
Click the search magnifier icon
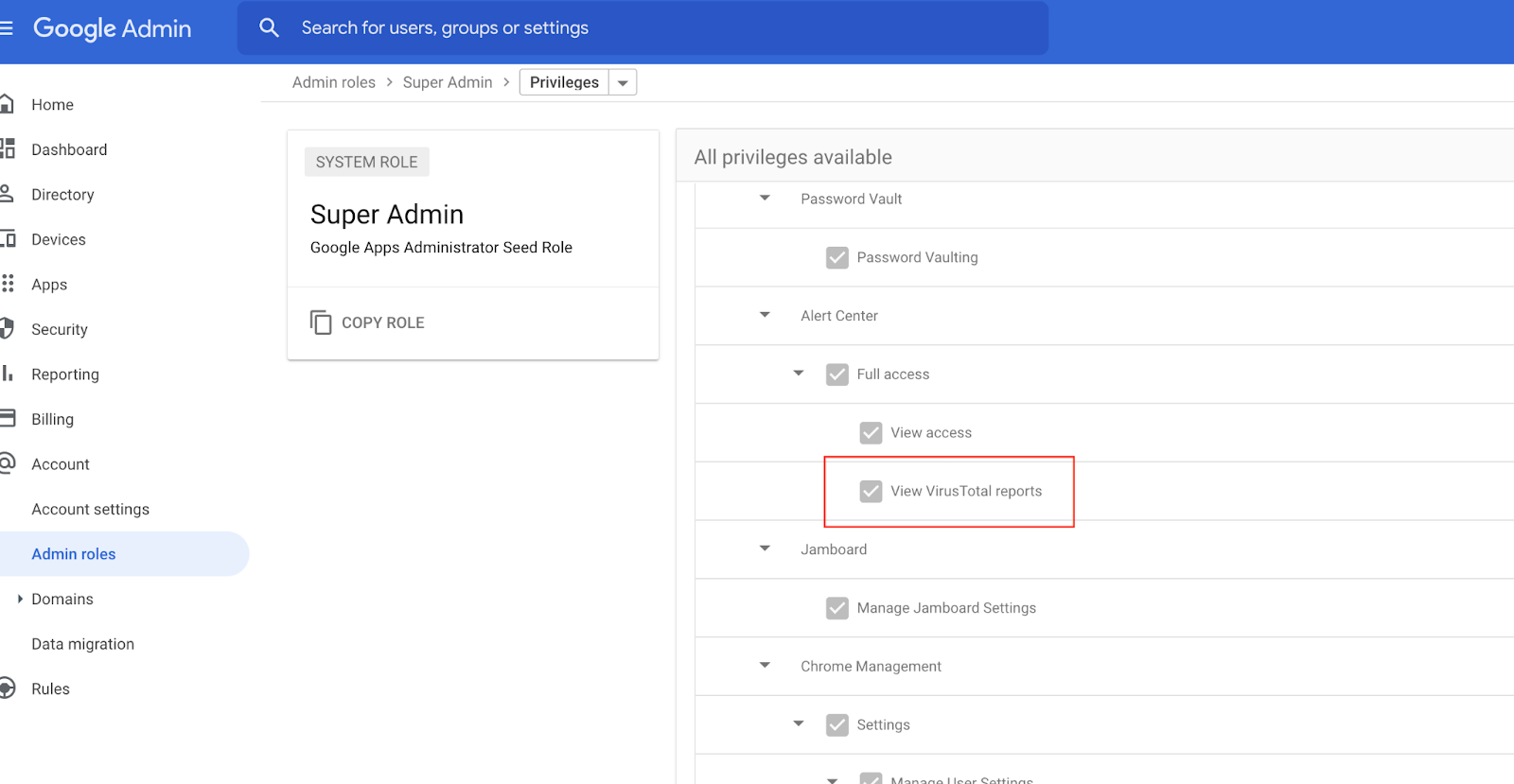[270, 28]
